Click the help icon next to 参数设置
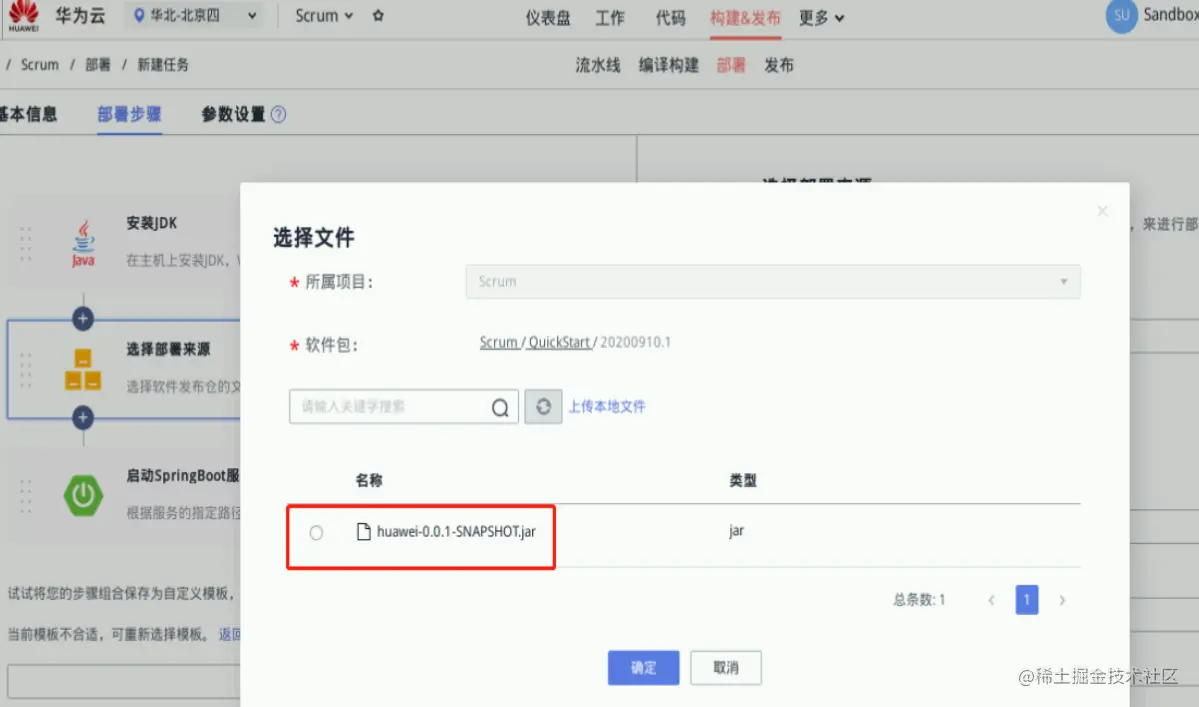1199x707 pixels. coord(278,115)
